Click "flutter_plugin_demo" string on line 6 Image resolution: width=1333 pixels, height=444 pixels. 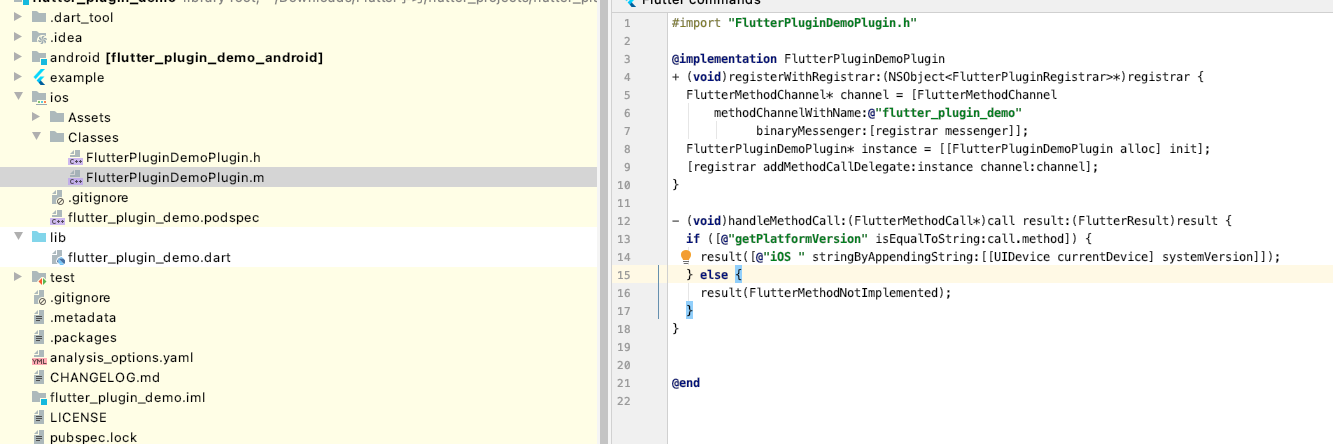pos(948,112)
